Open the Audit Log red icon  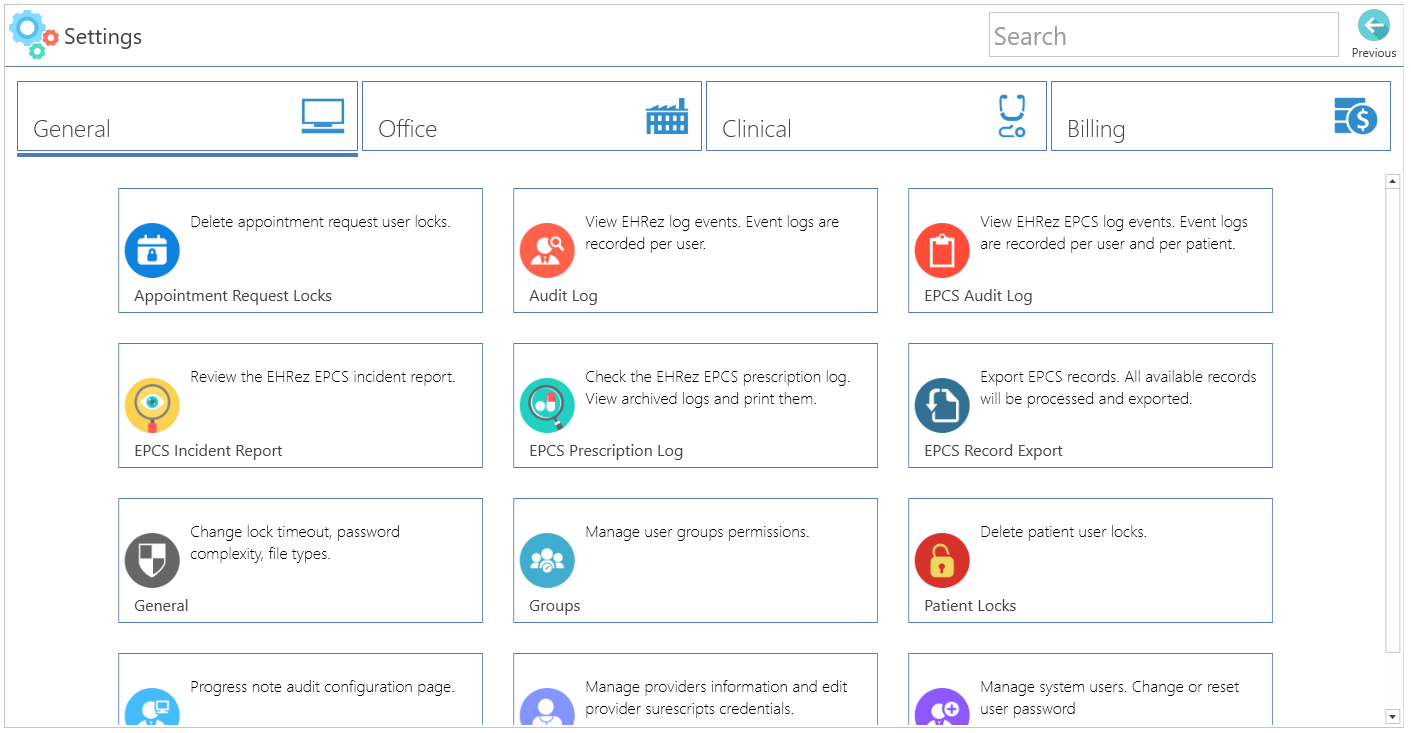547,250
